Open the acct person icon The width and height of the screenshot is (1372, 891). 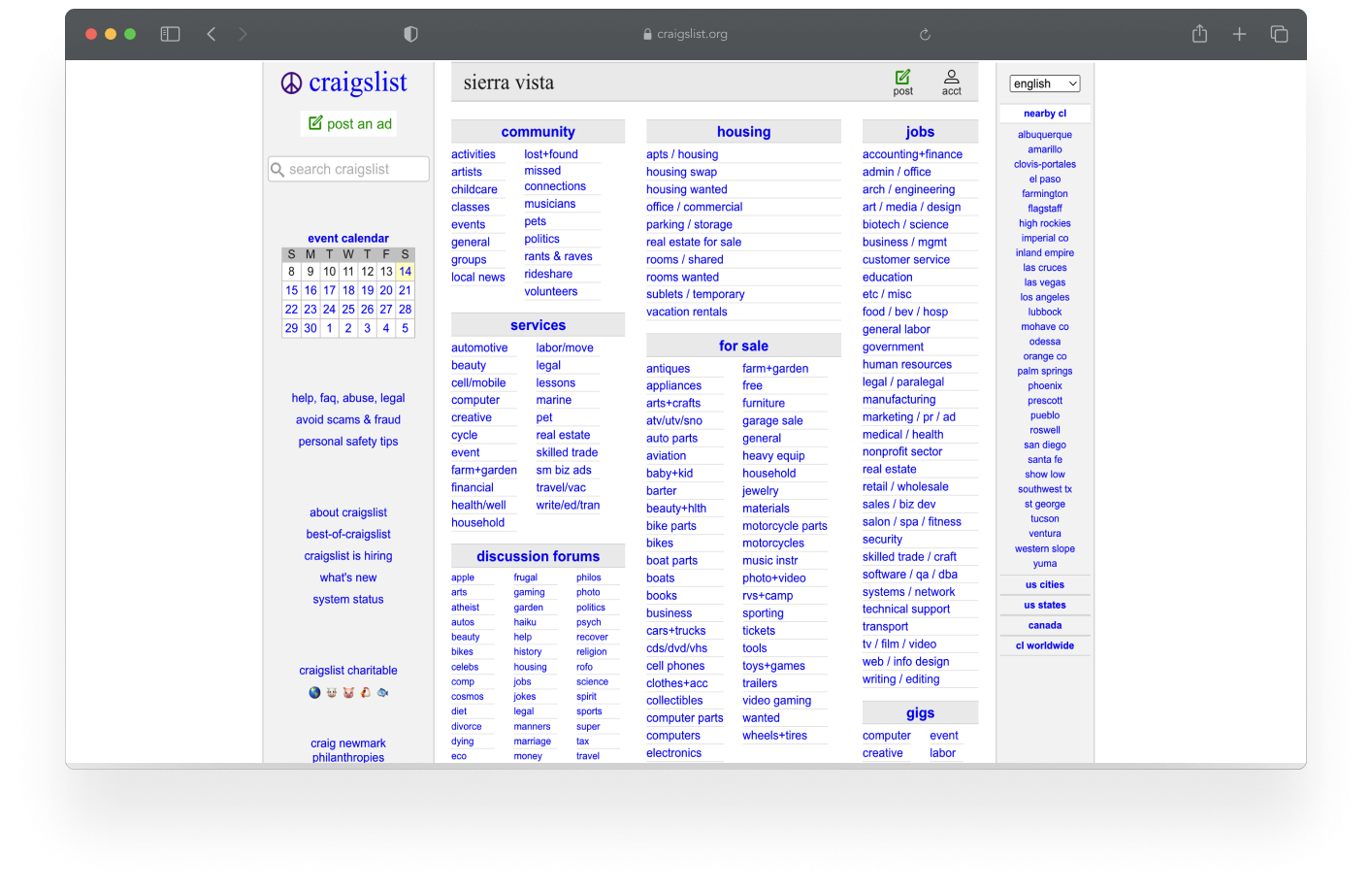[x=951, y=77]
